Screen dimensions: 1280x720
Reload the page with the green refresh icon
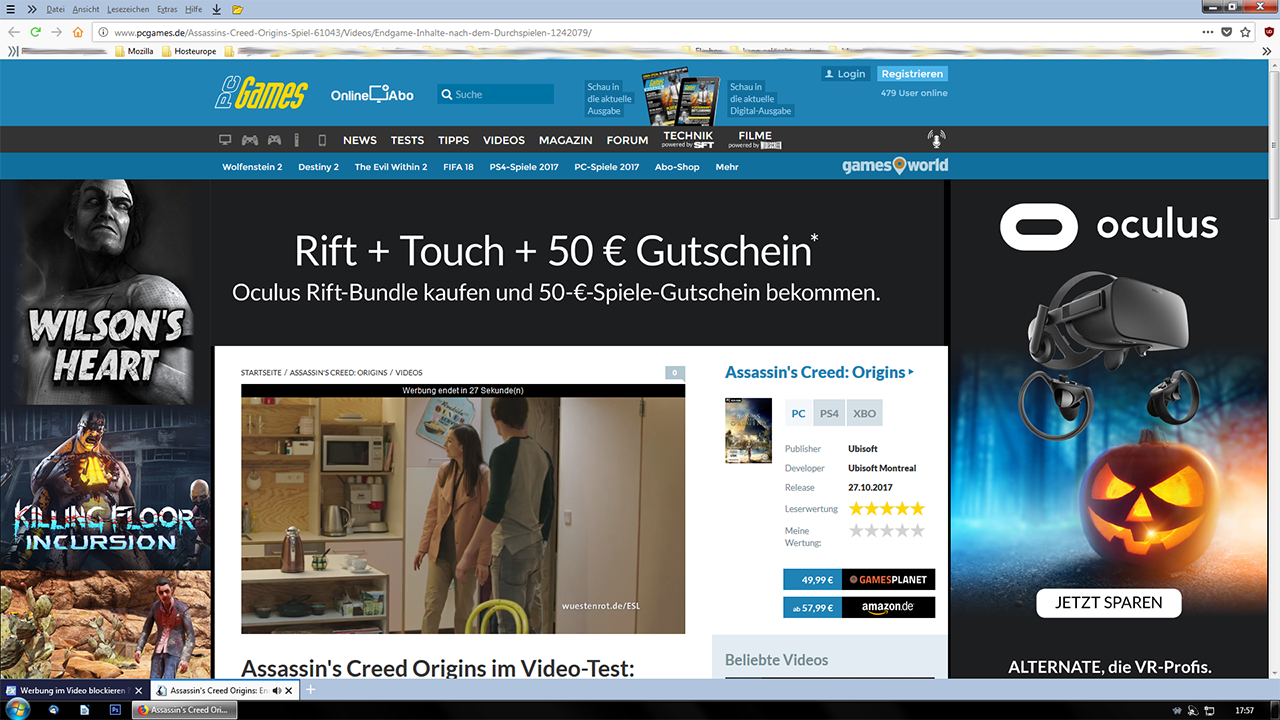[x=35, y=32]
